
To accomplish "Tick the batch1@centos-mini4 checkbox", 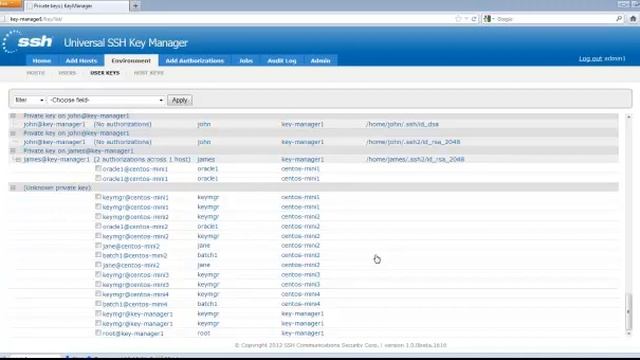I will 98,304.
